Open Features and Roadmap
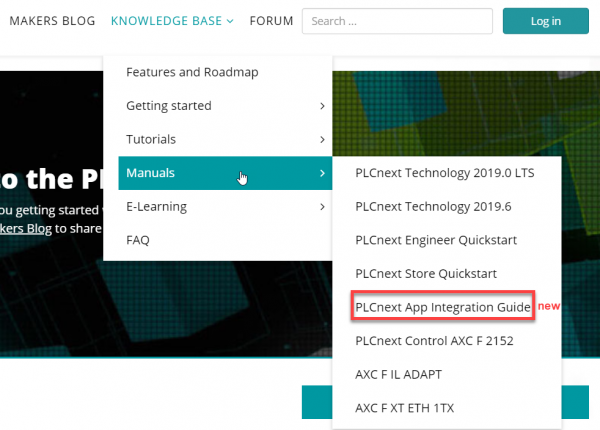Image resolution: width=600 pixels, height=430 pixels. (x=192, y=72)
